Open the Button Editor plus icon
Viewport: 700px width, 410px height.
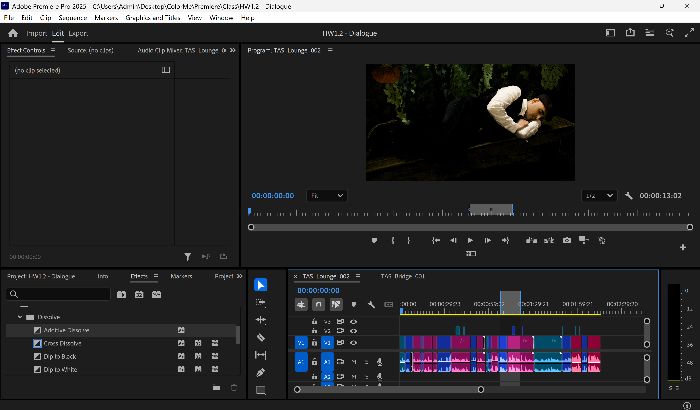point(683,247)
